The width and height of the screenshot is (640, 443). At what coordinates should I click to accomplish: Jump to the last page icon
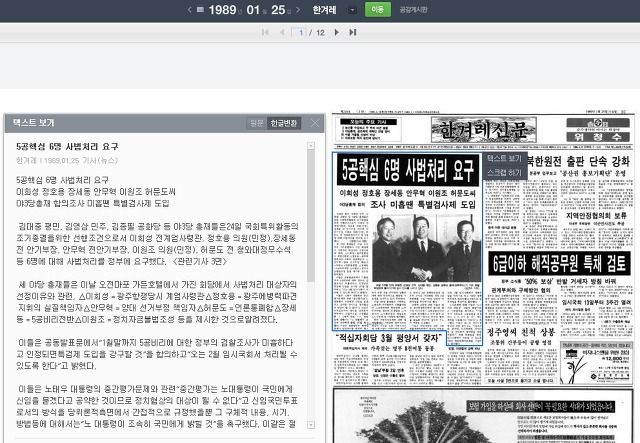(353, 32)
